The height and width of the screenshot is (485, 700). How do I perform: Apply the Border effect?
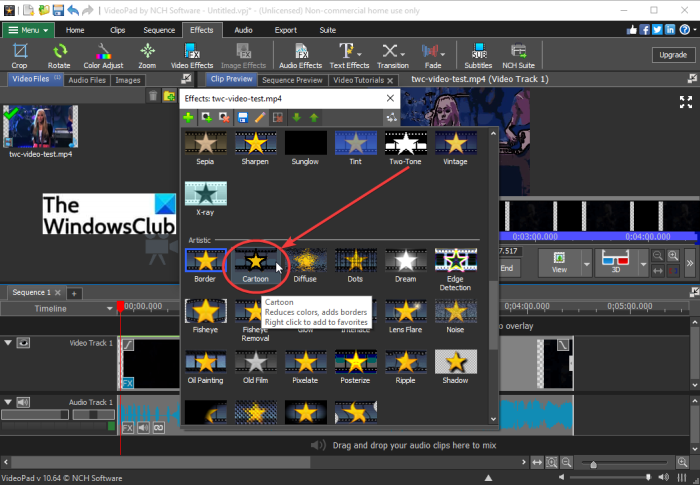tap(205, 266)
